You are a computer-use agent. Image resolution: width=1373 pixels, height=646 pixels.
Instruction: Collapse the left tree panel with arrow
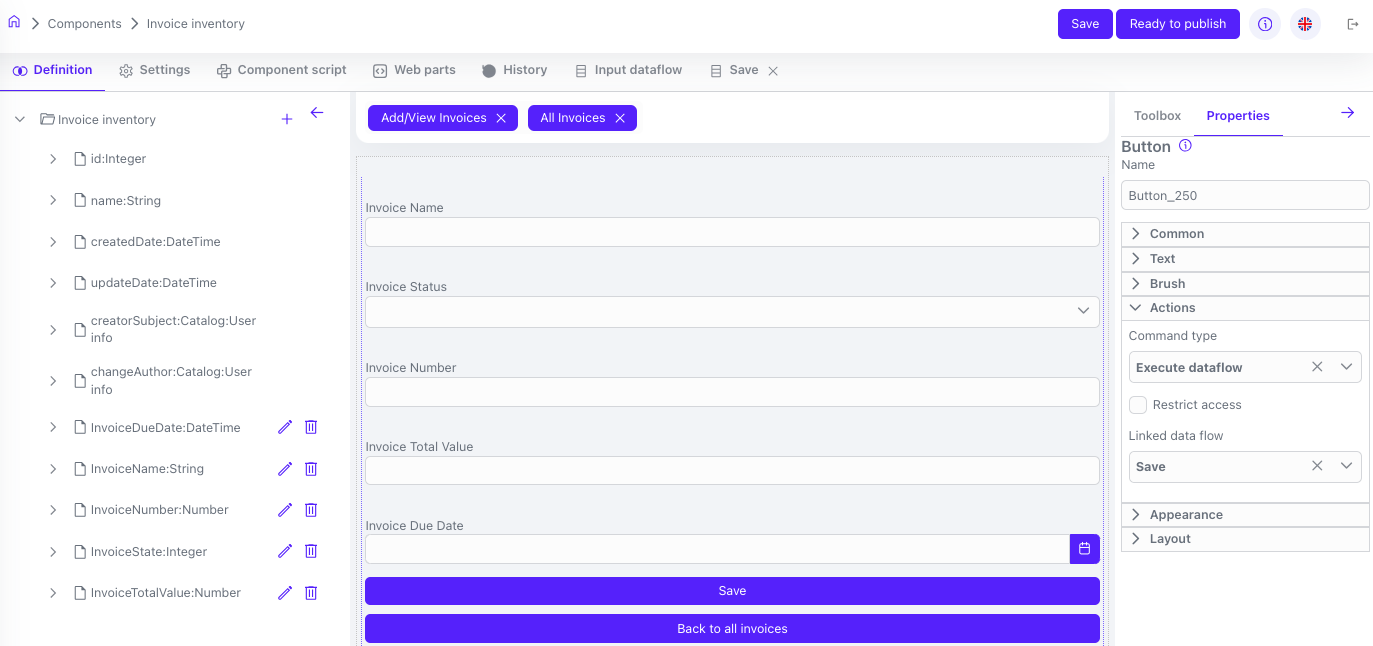317,113
